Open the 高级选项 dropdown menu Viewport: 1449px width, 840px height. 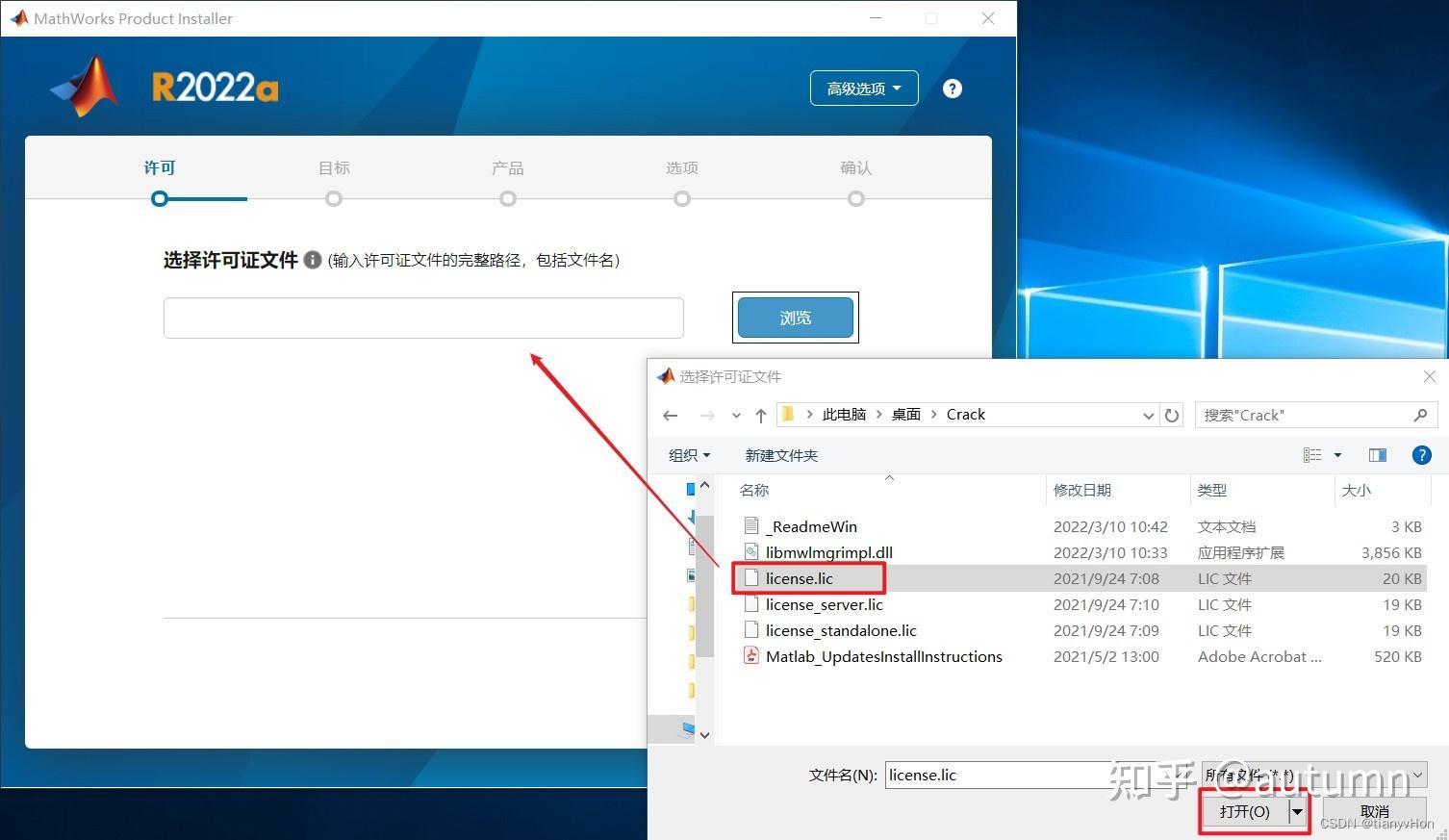pos(862,88)
